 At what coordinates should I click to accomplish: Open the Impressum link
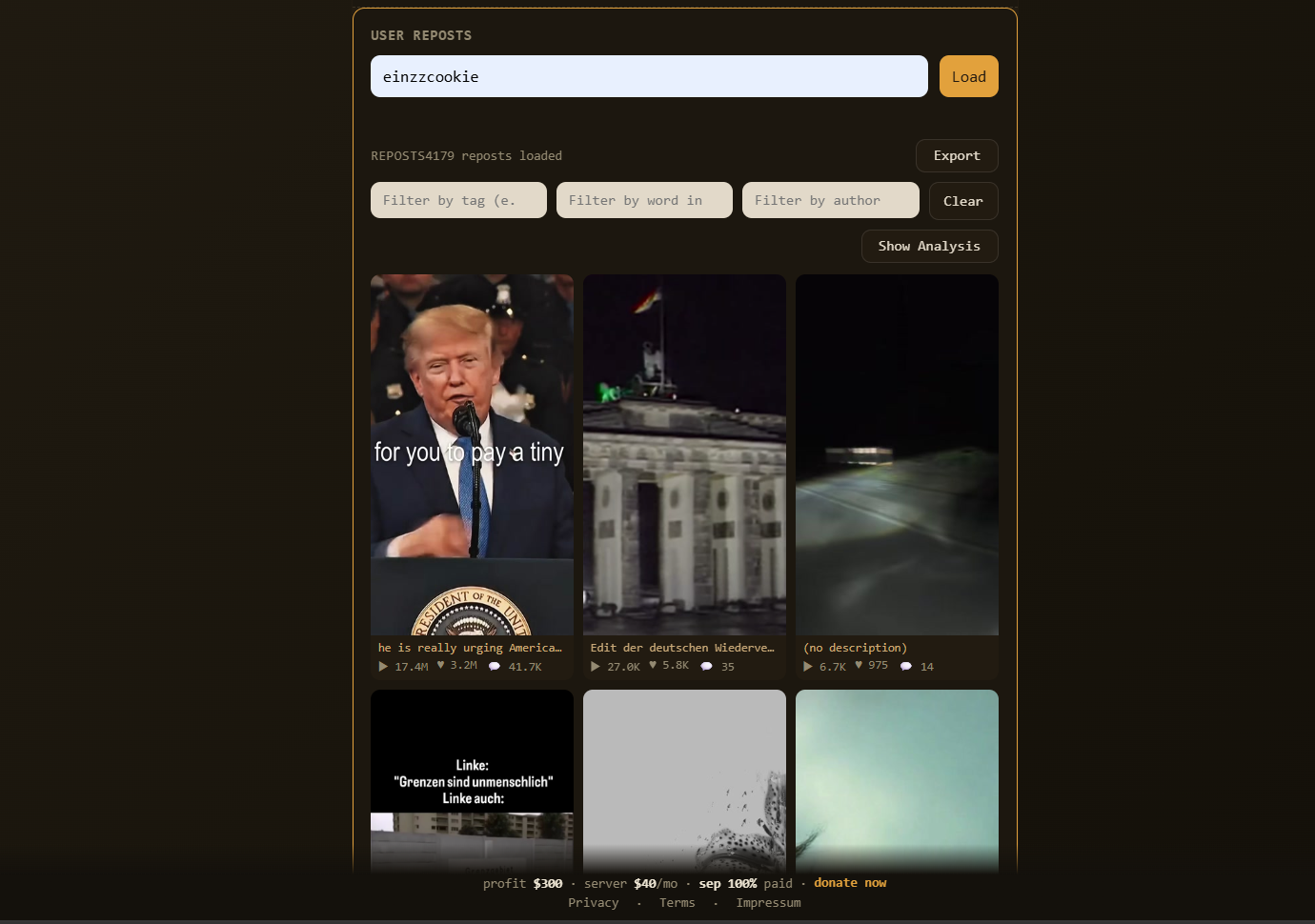point(768,903)
